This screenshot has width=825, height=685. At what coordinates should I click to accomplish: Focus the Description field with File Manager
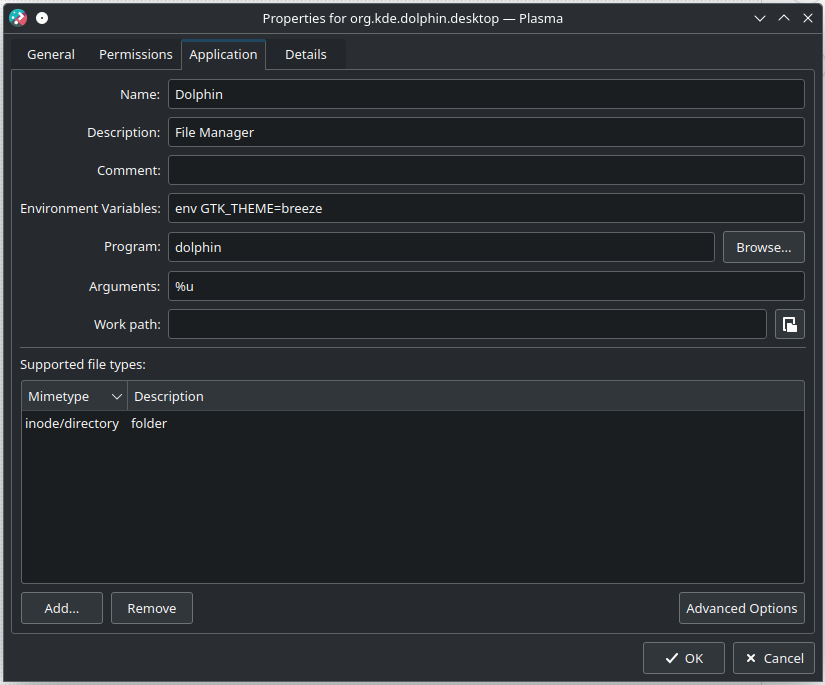[x=486, y=132]
